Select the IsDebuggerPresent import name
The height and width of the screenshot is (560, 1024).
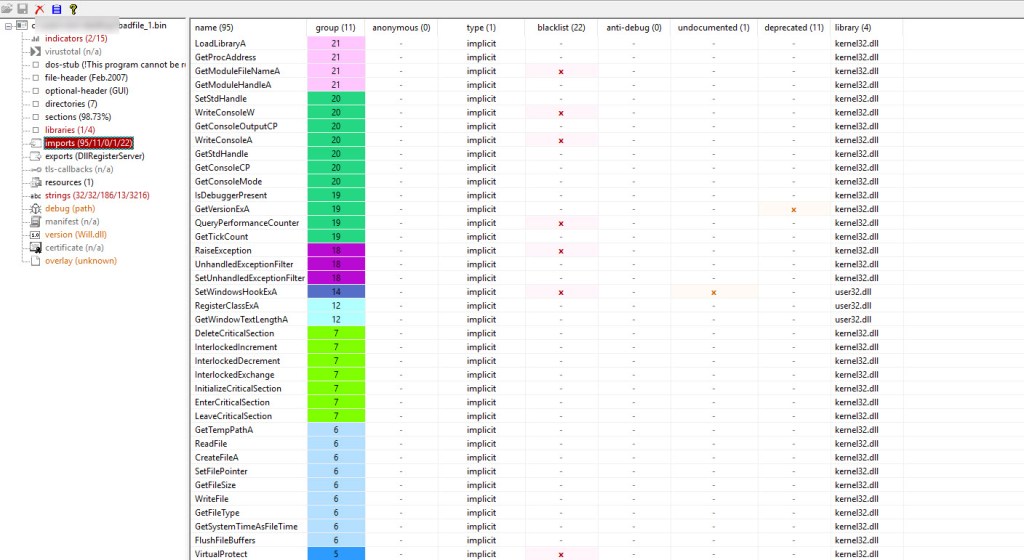[x=230, y=195]
